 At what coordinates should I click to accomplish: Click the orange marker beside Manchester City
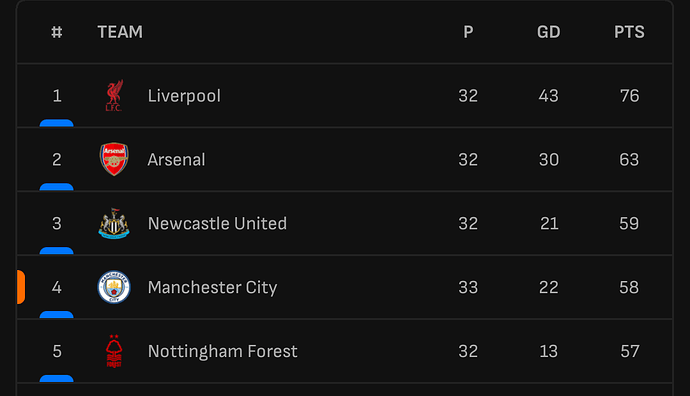(21, 287)
